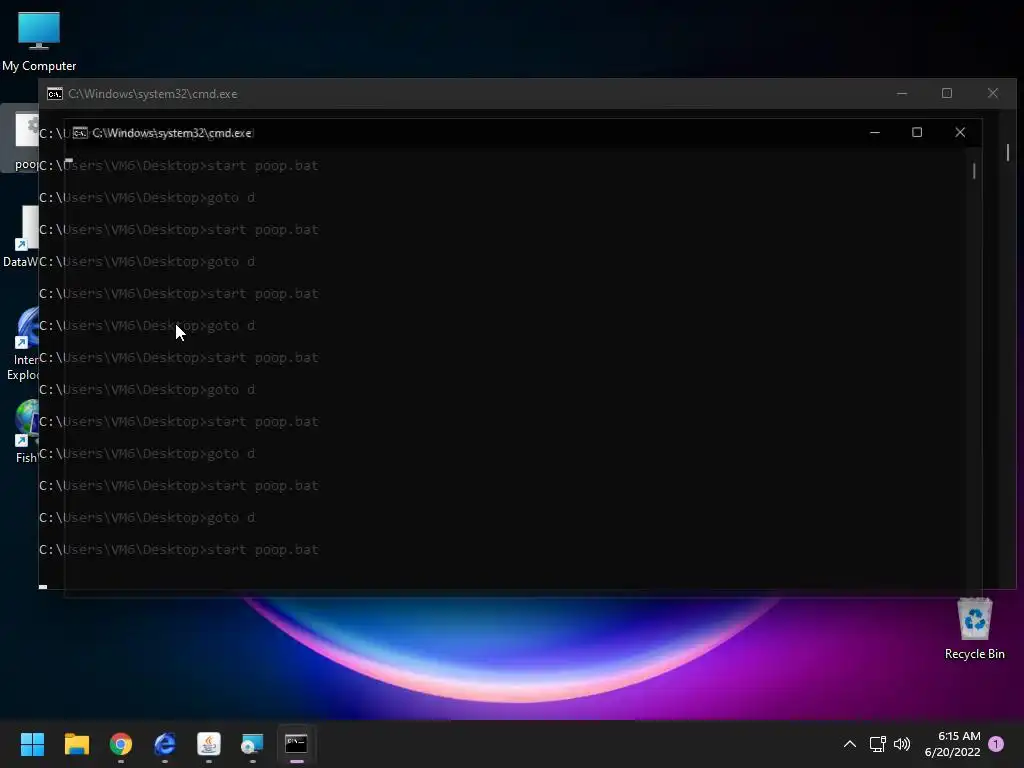1024x768 pixels.
Task: Open the Recycle Bin on the desktop
Action: 974,629
